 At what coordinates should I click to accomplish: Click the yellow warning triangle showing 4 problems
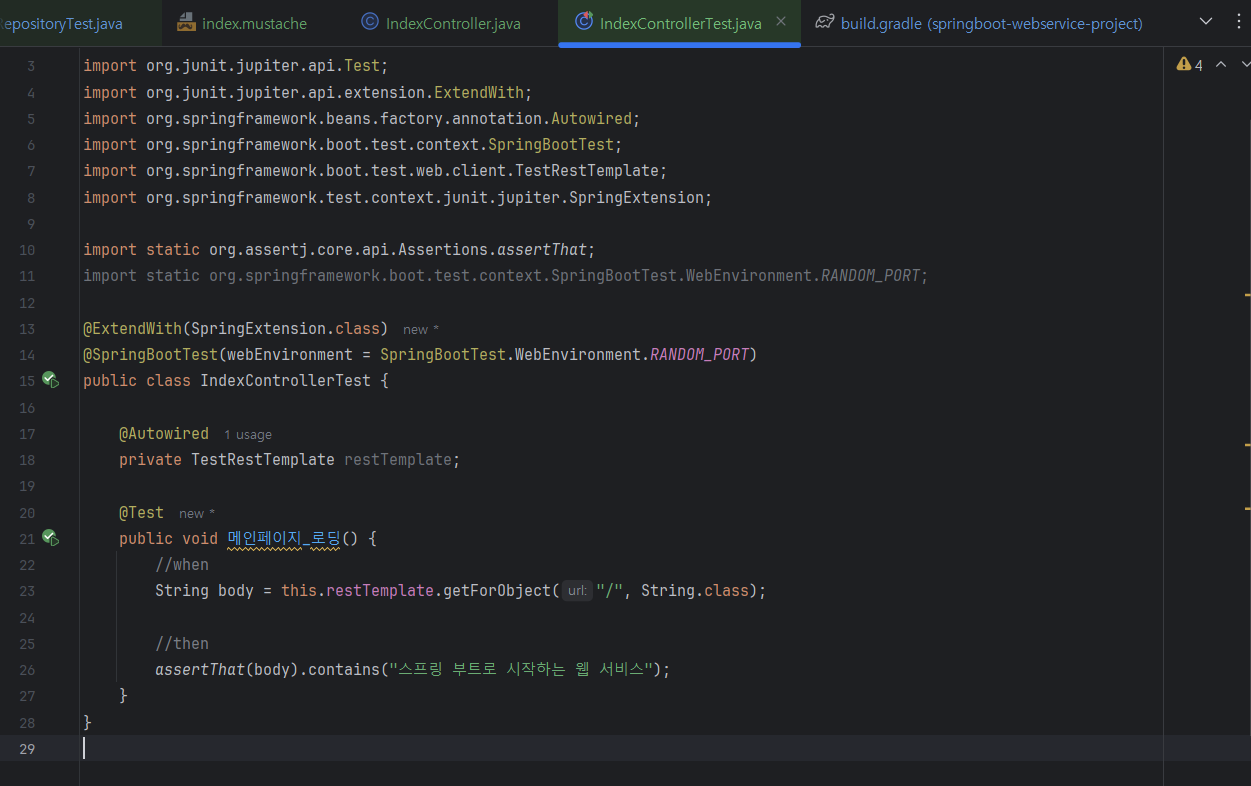1184,64
